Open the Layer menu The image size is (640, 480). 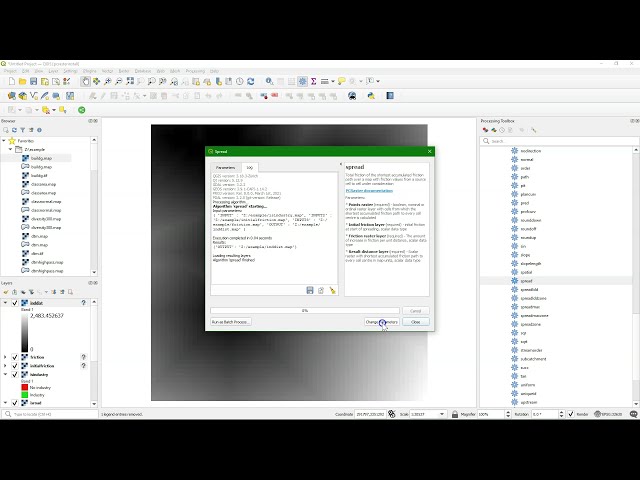pyautogui.click(x=53, y=71)
